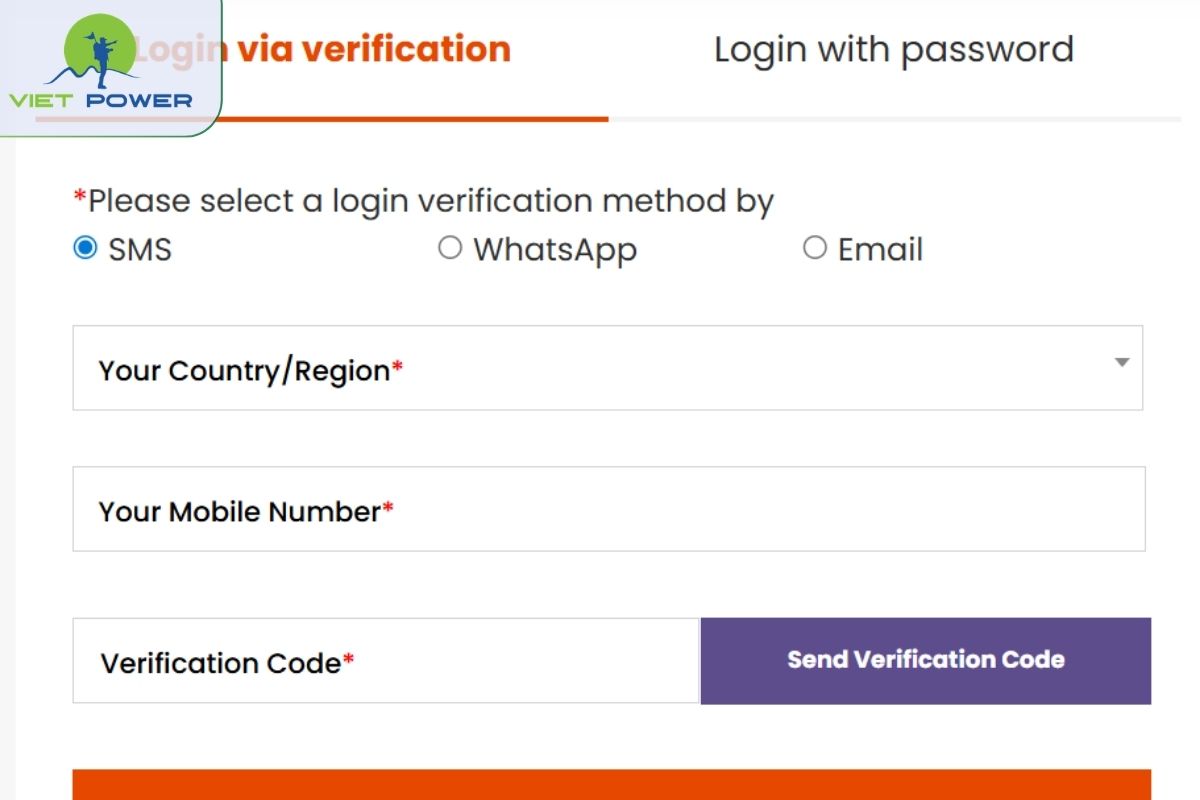The width and height of the screenshot is (1200, 800).
Task: Choose the WhatsApp radio button
Action: [x=450, y=247]
